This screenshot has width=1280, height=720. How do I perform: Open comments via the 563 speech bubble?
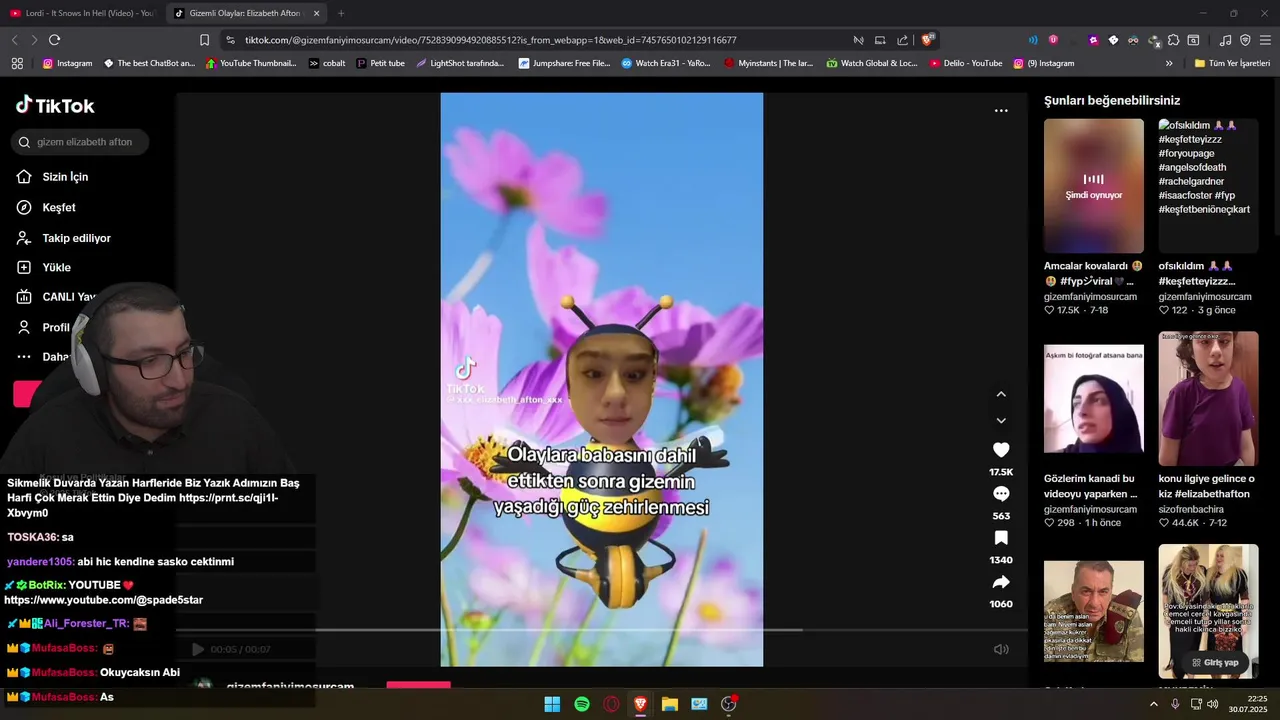point(1001,494)
